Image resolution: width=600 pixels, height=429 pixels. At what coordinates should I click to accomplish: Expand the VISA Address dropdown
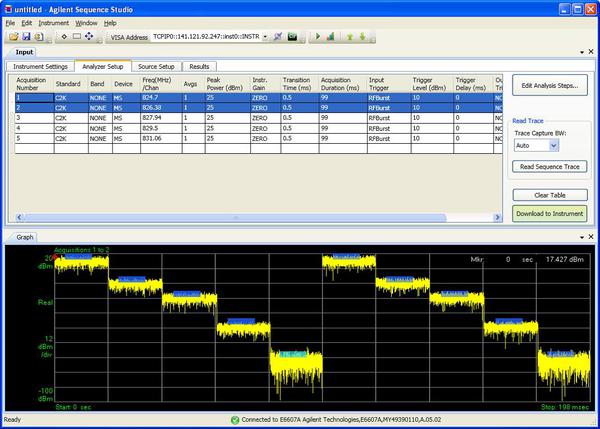264,37
